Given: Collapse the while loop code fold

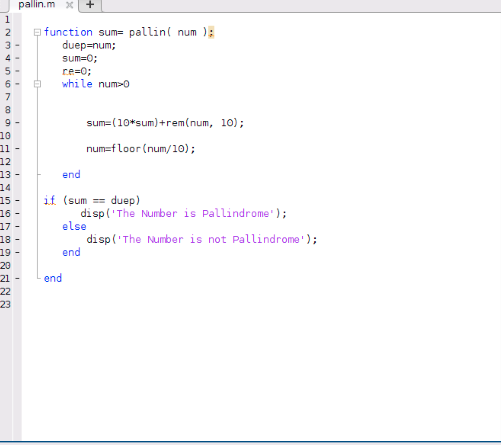Looking at the screenshot, I should 37,84.
